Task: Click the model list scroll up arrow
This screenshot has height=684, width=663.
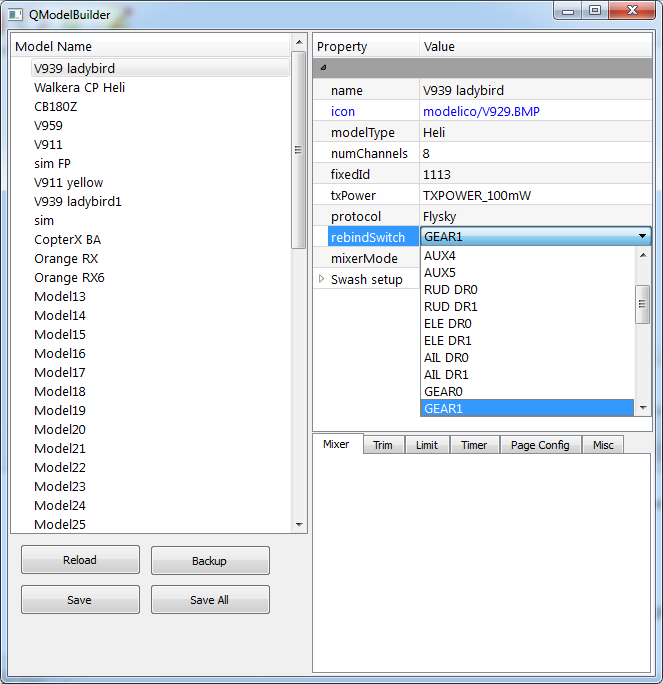Action: click(x=299, y=42)
